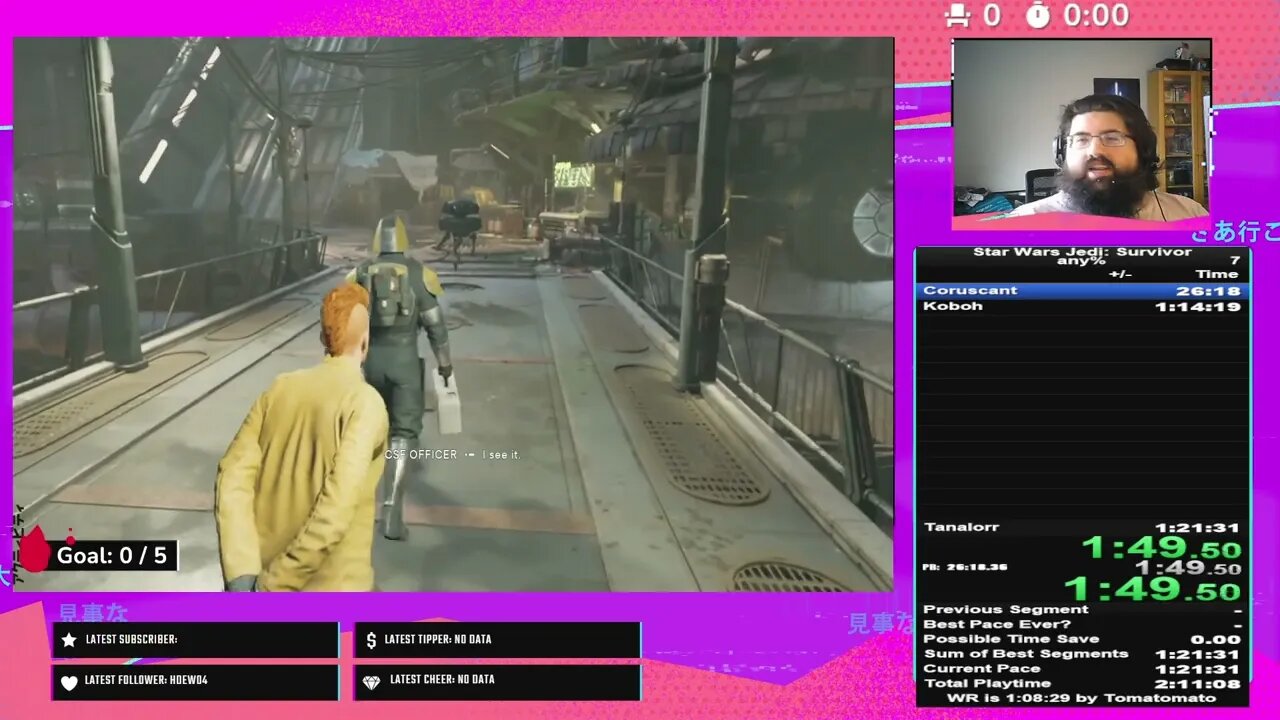Viewport: 1280px width, 720px height.
Task: Click the dollar icon for Latest Tipper
Action: (371, 640)
